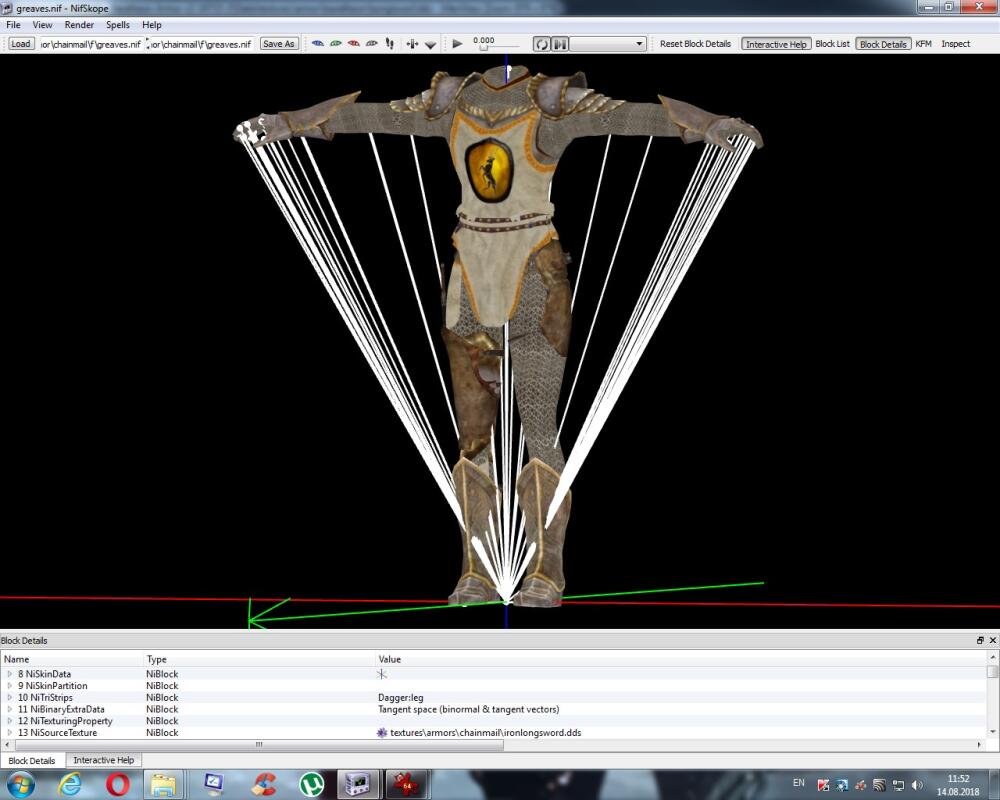Toggle the switch animation button
Viewport: 1000px width, 800px height.
(560, 44)
